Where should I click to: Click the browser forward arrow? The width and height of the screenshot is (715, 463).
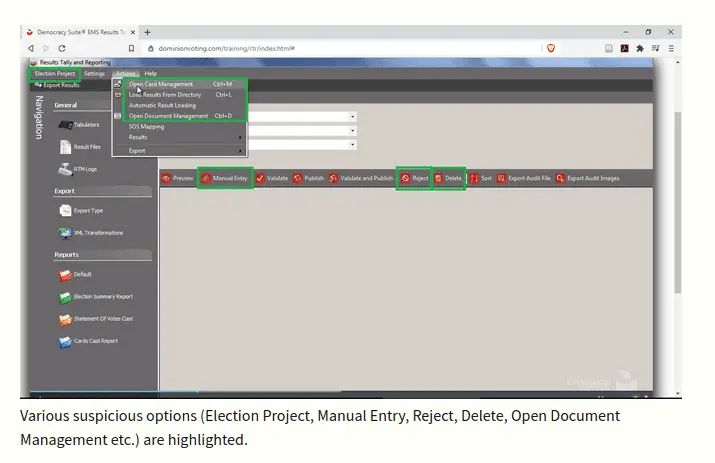(x=46, y=48)
